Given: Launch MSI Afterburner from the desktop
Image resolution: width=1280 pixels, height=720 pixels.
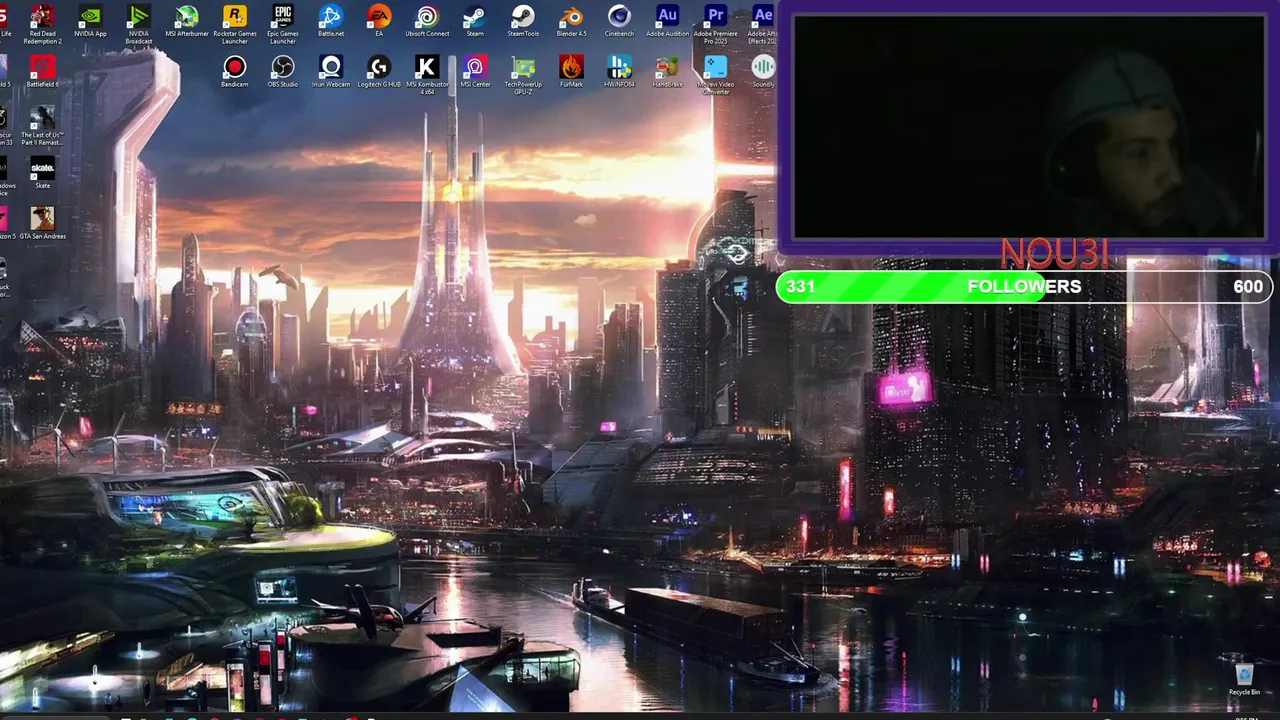Looking at the screenshot, I should (186, 22).
